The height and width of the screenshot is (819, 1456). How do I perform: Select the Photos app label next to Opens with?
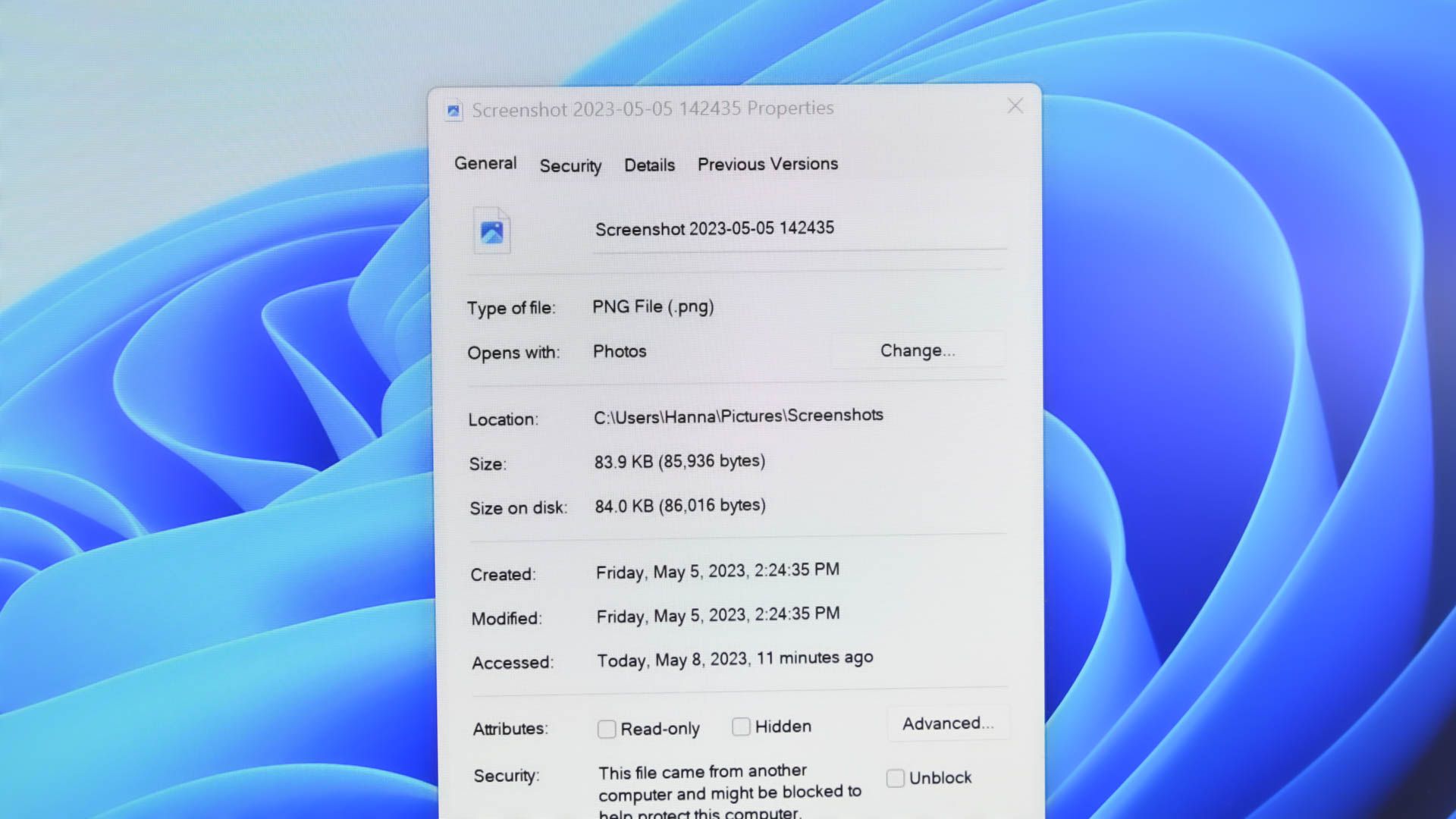(620, 351)
